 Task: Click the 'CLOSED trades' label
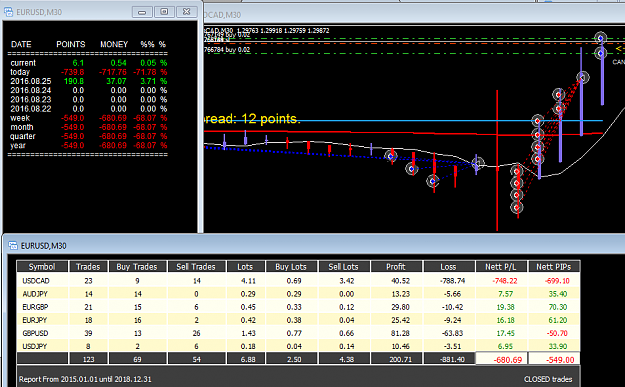coord(548,379)
